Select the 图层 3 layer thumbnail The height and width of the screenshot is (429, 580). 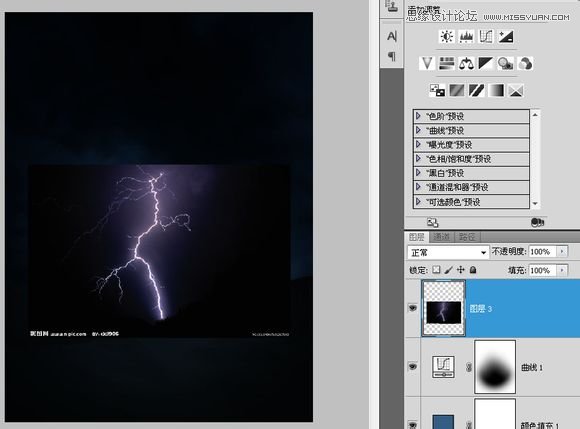point(444,308)
